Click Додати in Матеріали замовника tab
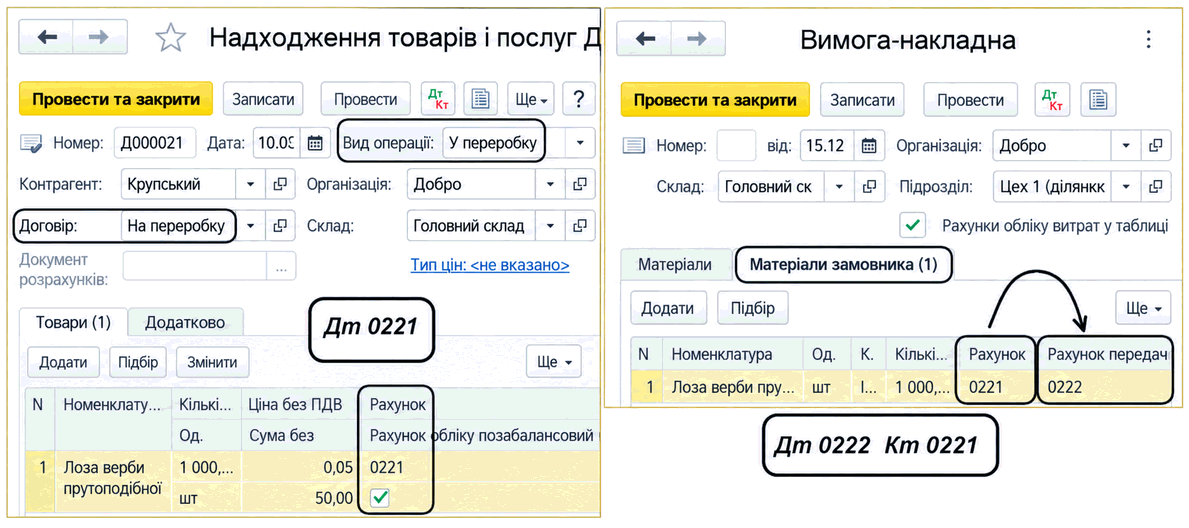1189x528 pixels. [x=669, y=308]
